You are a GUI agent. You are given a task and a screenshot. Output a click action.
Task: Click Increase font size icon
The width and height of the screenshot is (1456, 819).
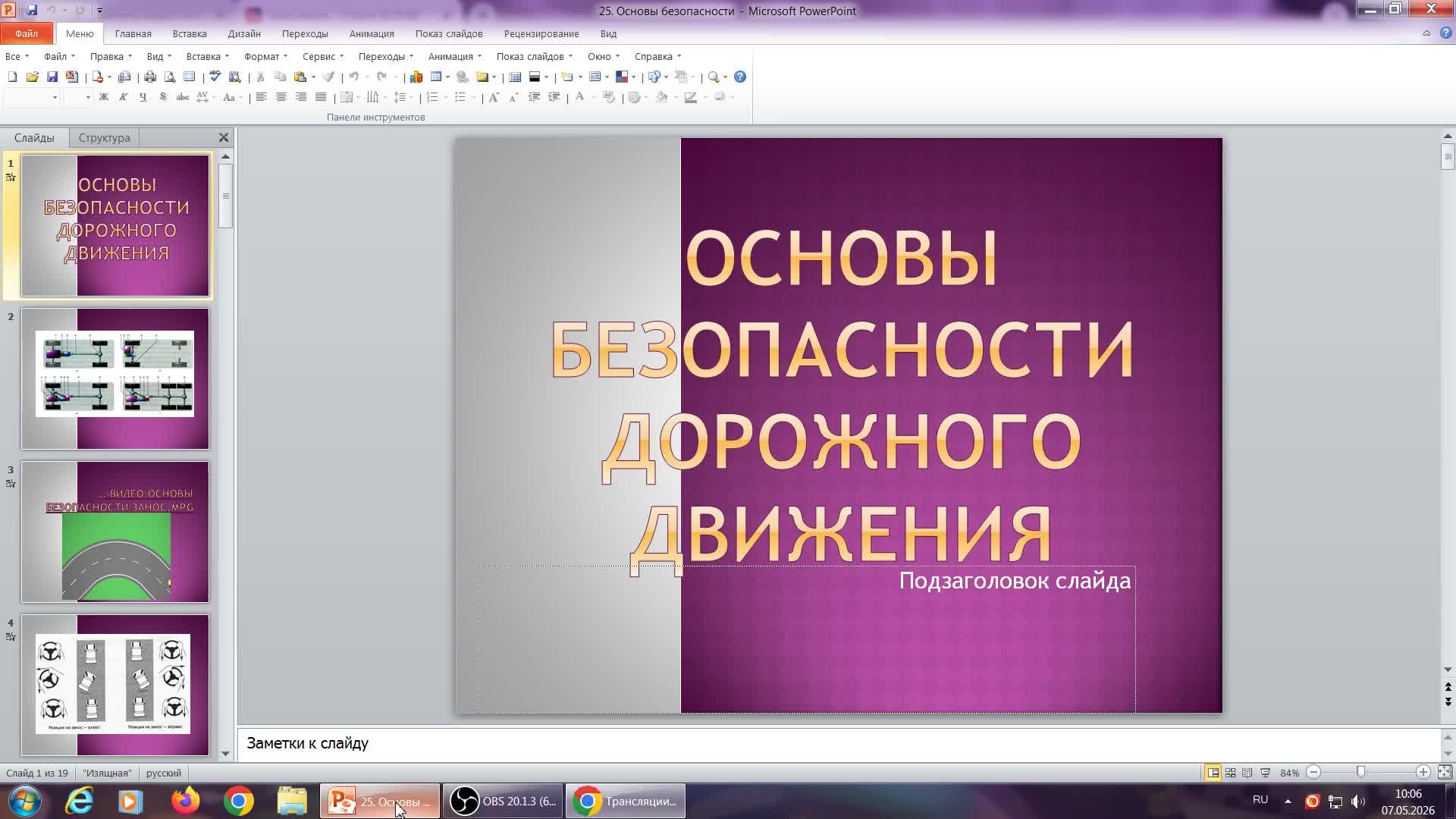(x=494, y=97)
